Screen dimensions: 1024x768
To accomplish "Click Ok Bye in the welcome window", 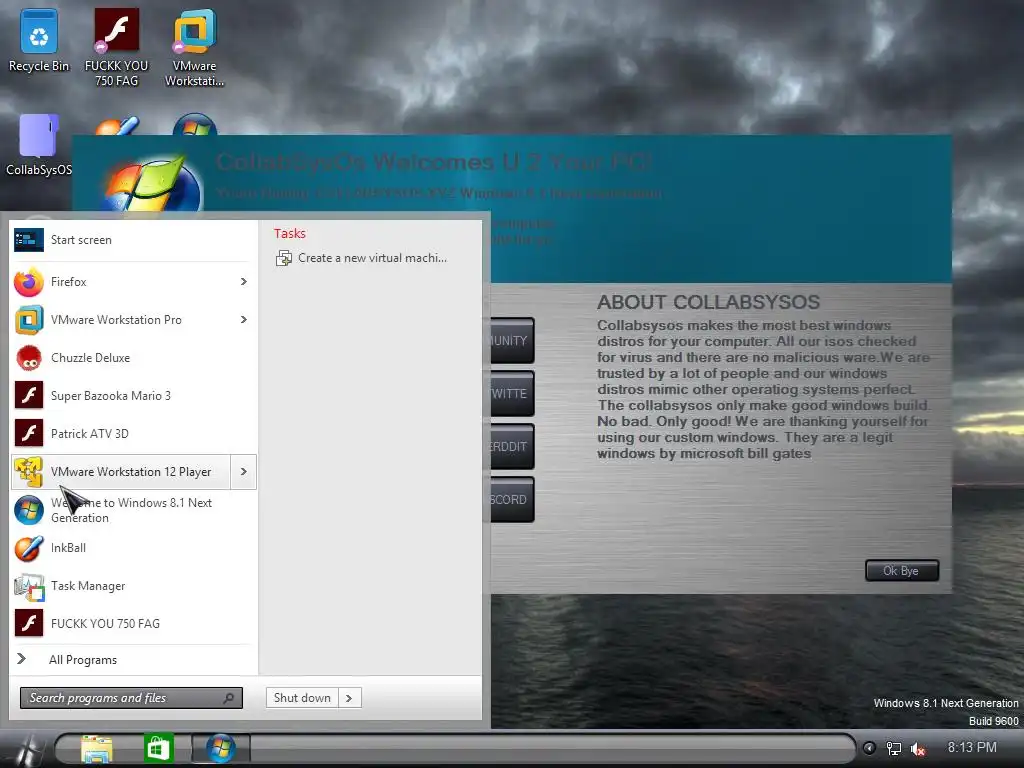I will point(902,571).
